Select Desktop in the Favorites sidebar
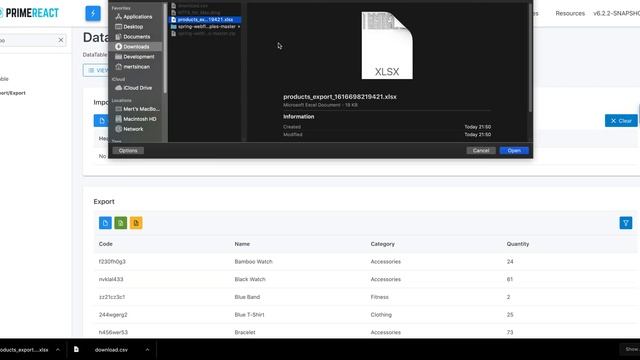The image size is (640, 360). [x=133, y=27]
